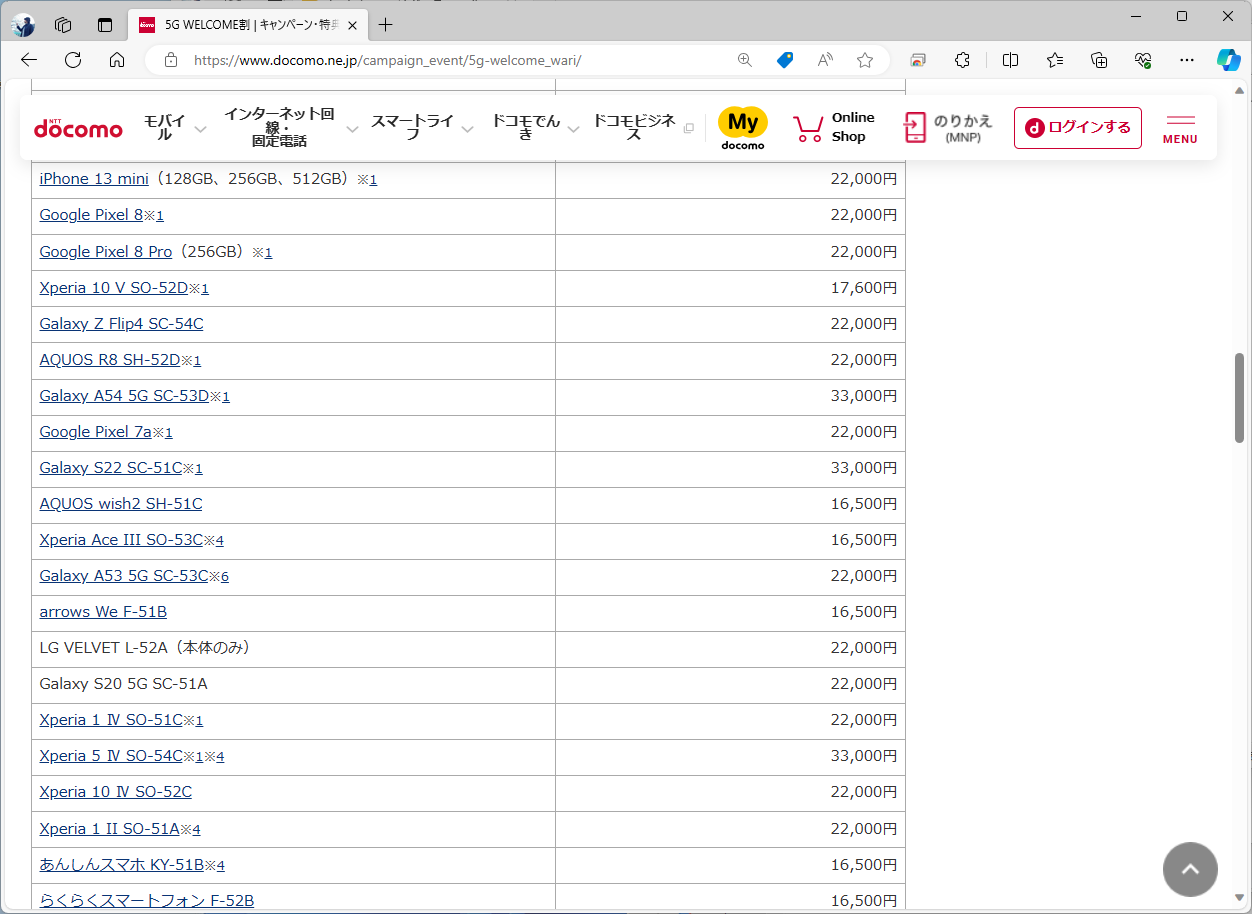Open Xperia 1 II SO-51A link
Viewport: 1252px width, 914px height.
click(109, 829)
